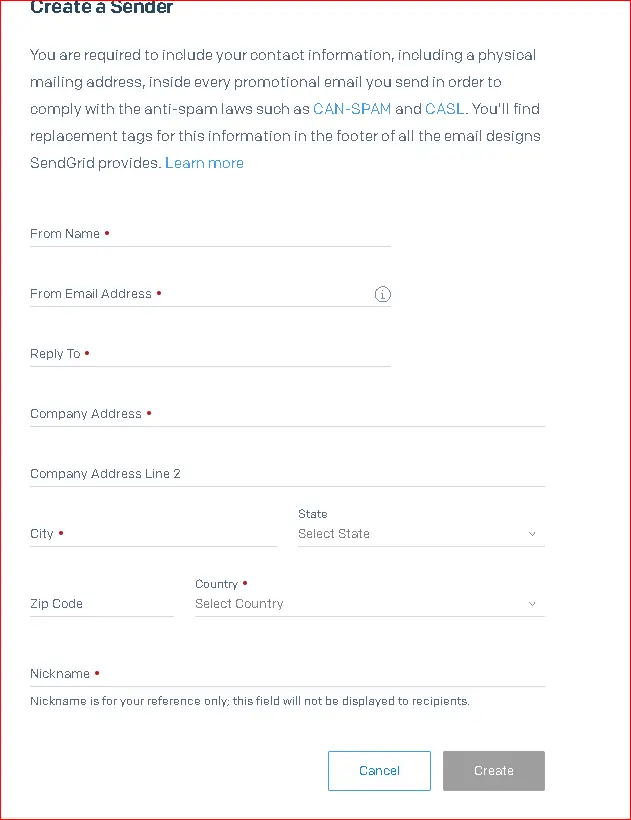
Task: Click the chevron arrow in Country field
Action: coord(532,604)
